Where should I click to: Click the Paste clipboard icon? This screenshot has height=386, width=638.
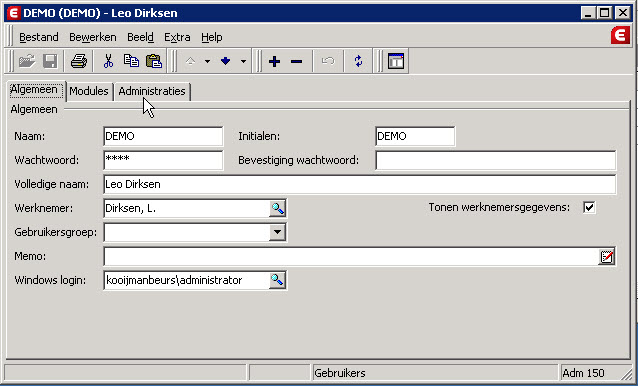tap(154, 61)
